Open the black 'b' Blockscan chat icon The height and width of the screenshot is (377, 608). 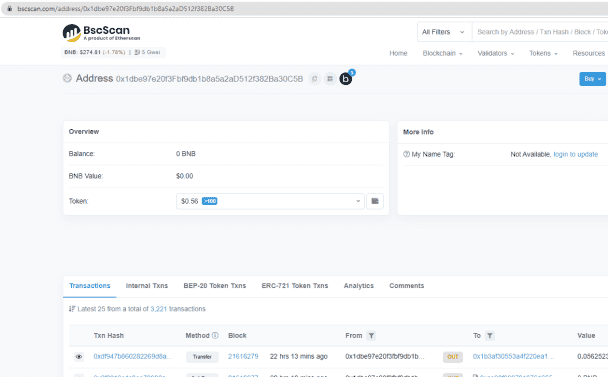(x=346, y=79)
